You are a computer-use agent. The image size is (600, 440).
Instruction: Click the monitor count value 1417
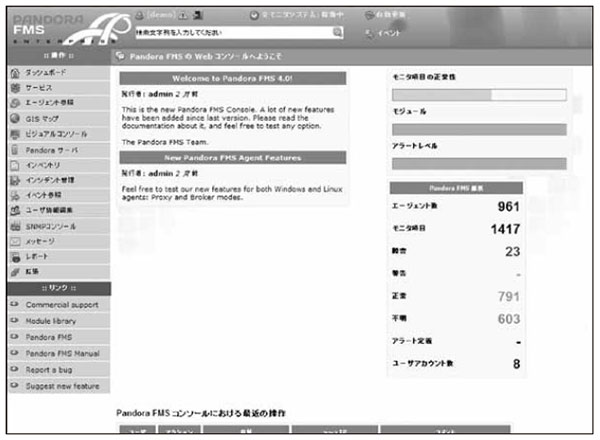(x=505, y=229)
